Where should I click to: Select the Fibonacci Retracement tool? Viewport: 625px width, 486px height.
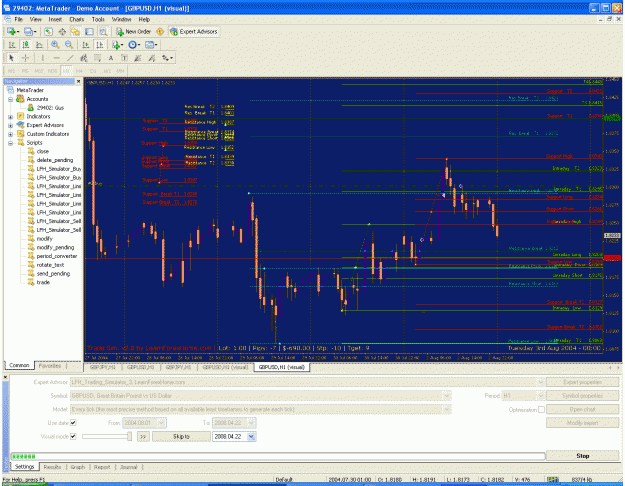97,58
